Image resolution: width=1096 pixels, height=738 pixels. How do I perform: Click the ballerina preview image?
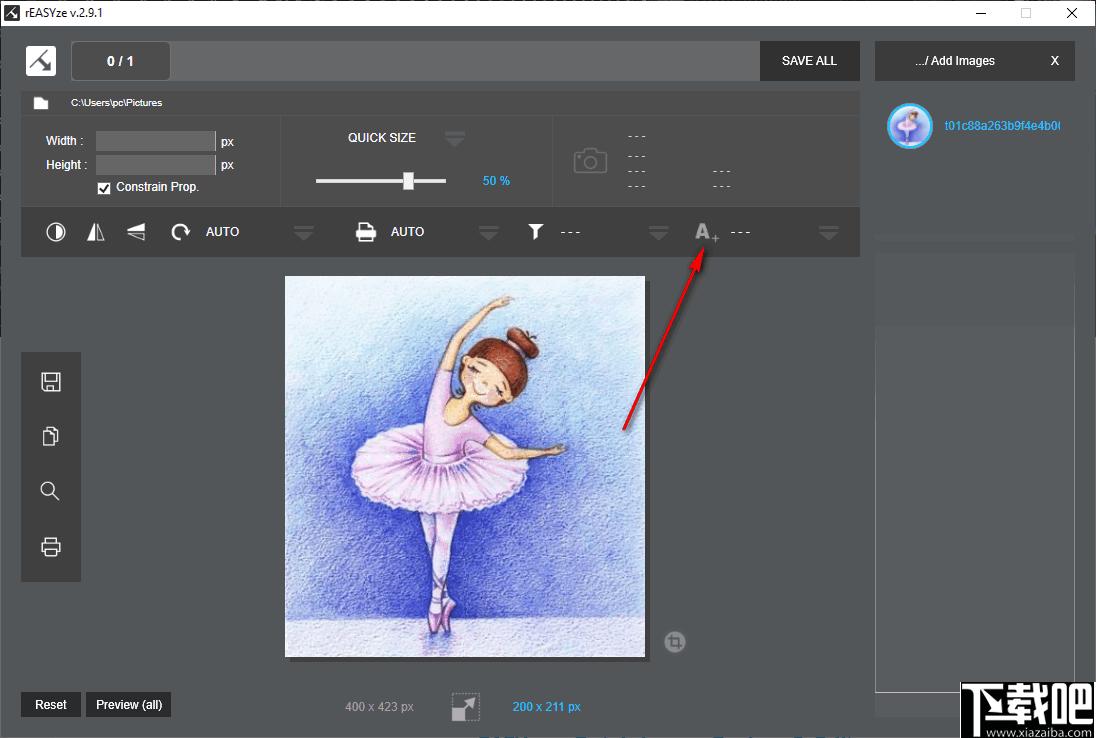click(x=465, y=466)
